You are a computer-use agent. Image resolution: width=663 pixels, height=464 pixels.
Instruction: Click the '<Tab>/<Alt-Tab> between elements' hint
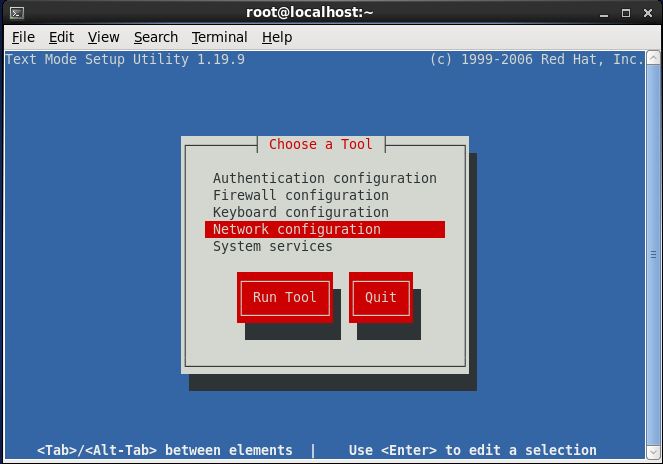pyautogui.click(x=164, y=450)
